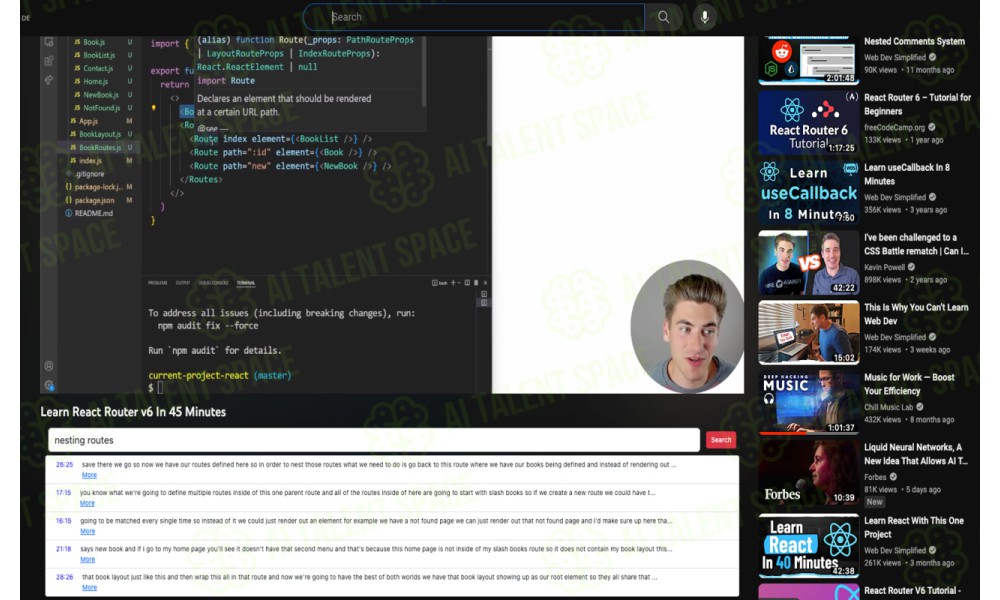The image size is (1000, 600).
Task: Click the red Search button
Action: pos(721,440)
